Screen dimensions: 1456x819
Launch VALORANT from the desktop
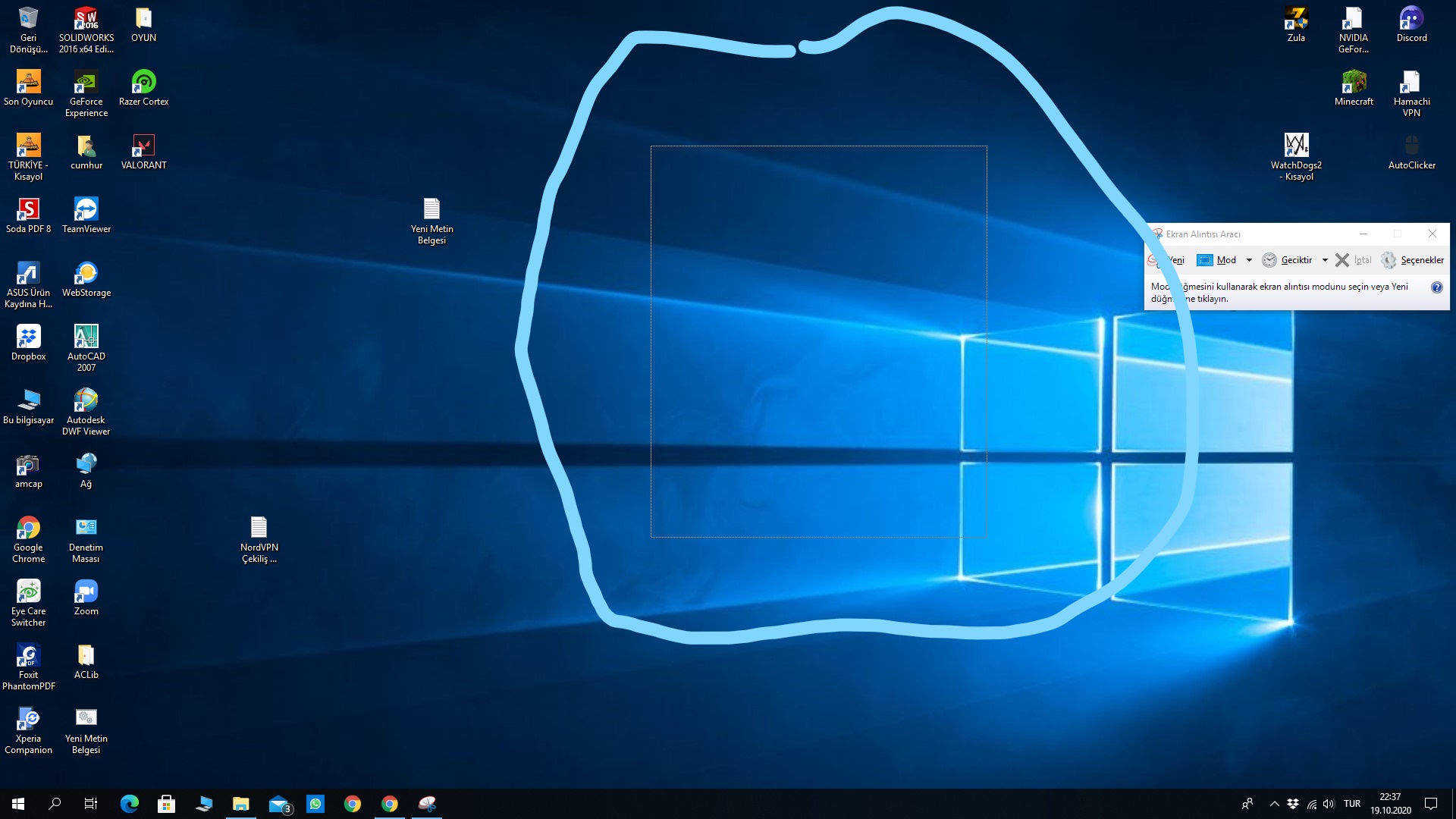tap(143, 152)
